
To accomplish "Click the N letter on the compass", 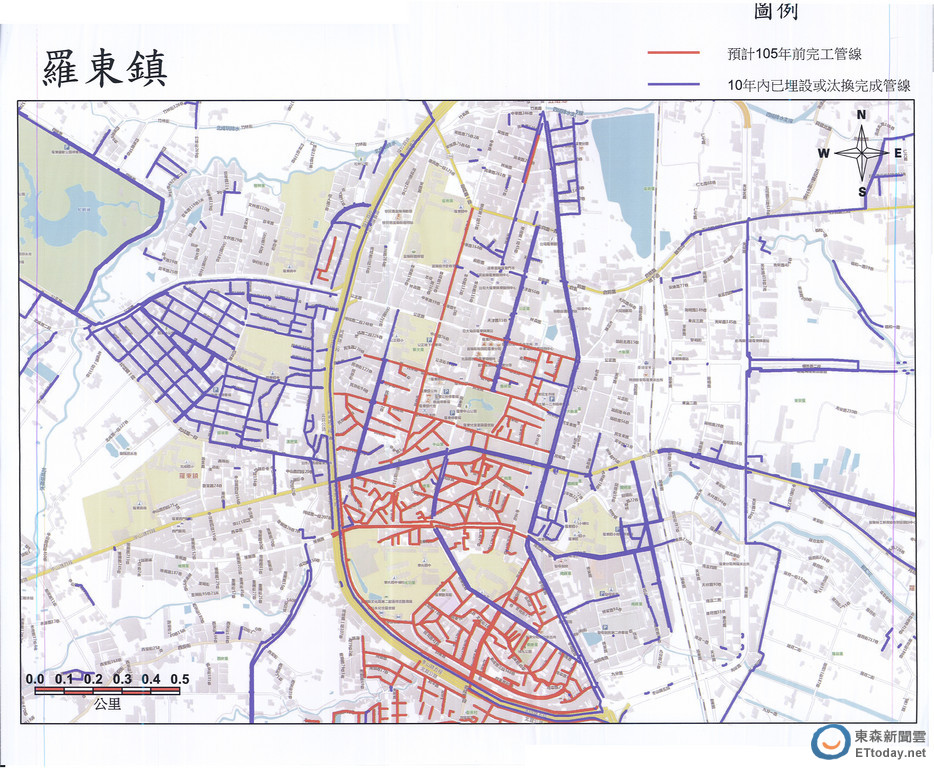I will 861,115.
